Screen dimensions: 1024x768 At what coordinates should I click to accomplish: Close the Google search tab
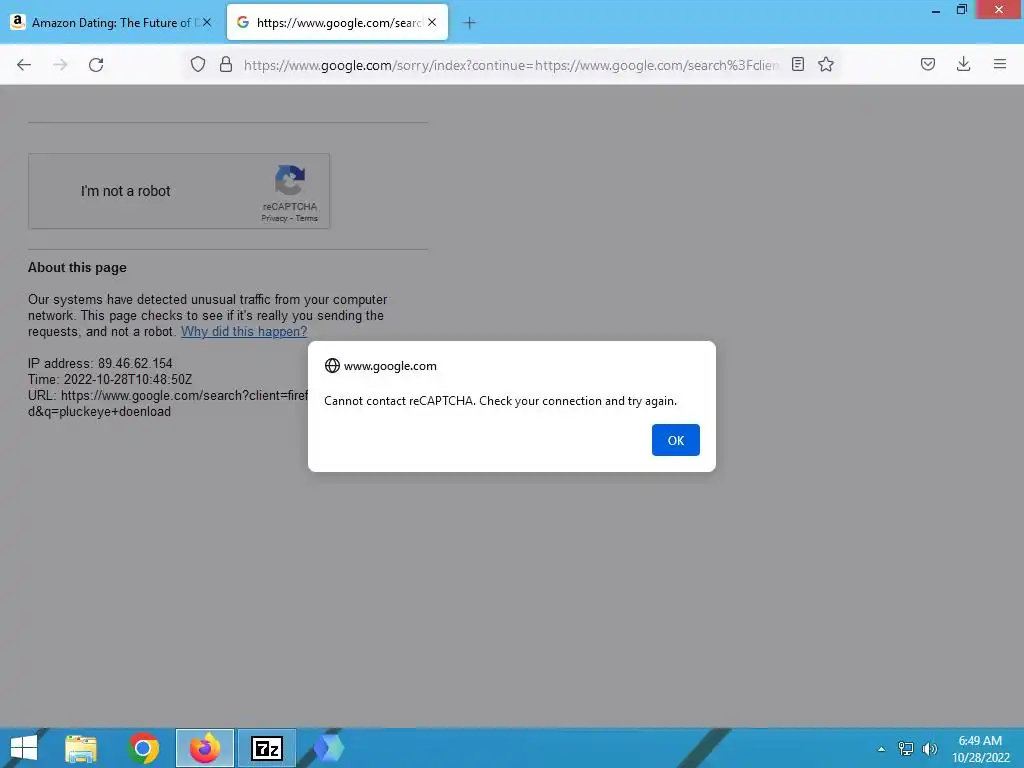[432, 22]
